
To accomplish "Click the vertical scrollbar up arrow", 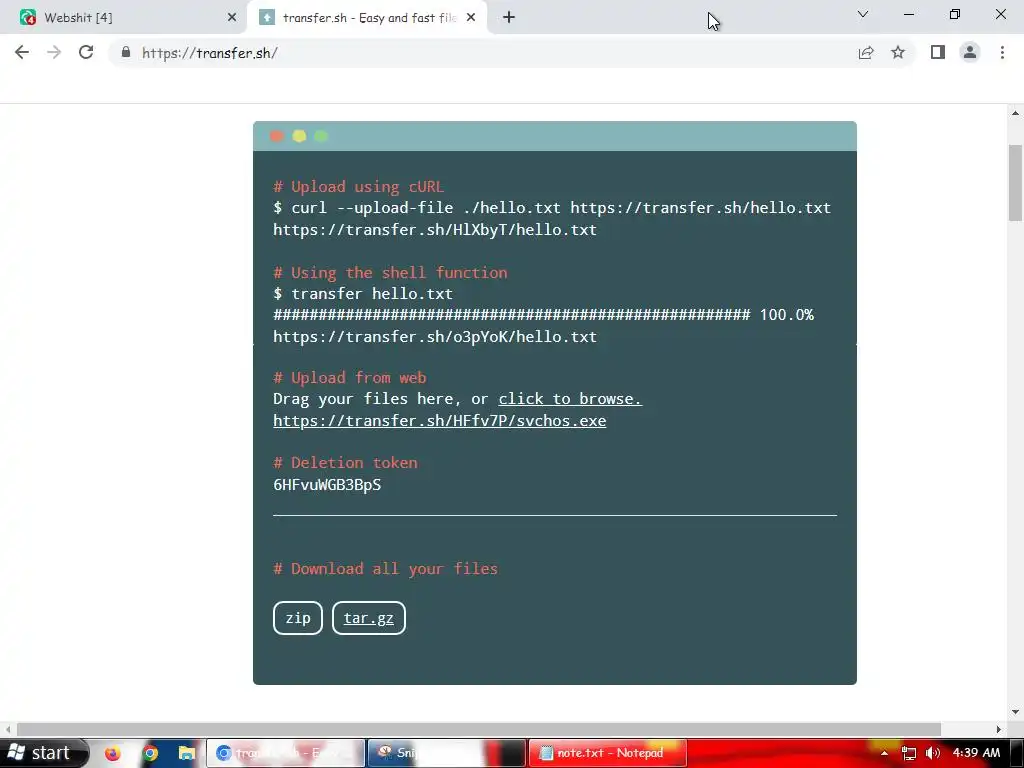I will pos(1016,113).
